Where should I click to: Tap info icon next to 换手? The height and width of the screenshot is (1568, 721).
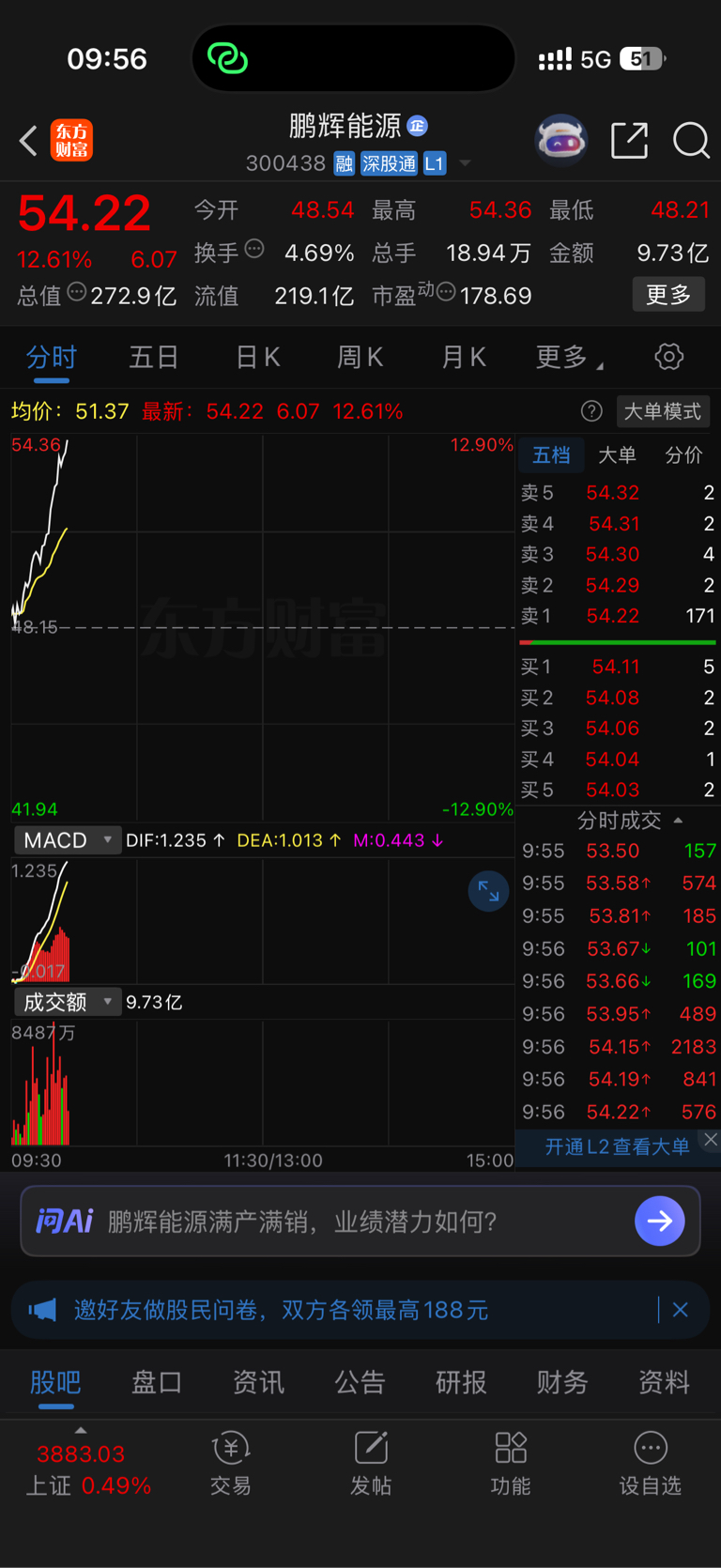254,249
